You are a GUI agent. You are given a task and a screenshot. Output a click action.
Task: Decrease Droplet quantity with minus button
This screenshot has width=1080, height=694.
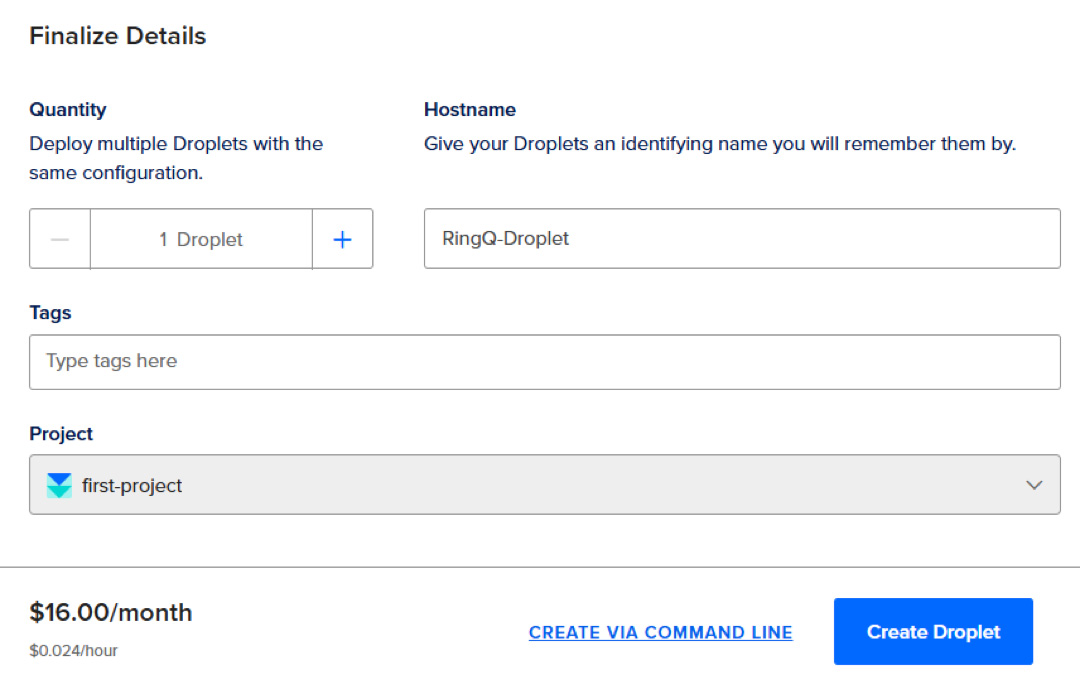[59, 238]
